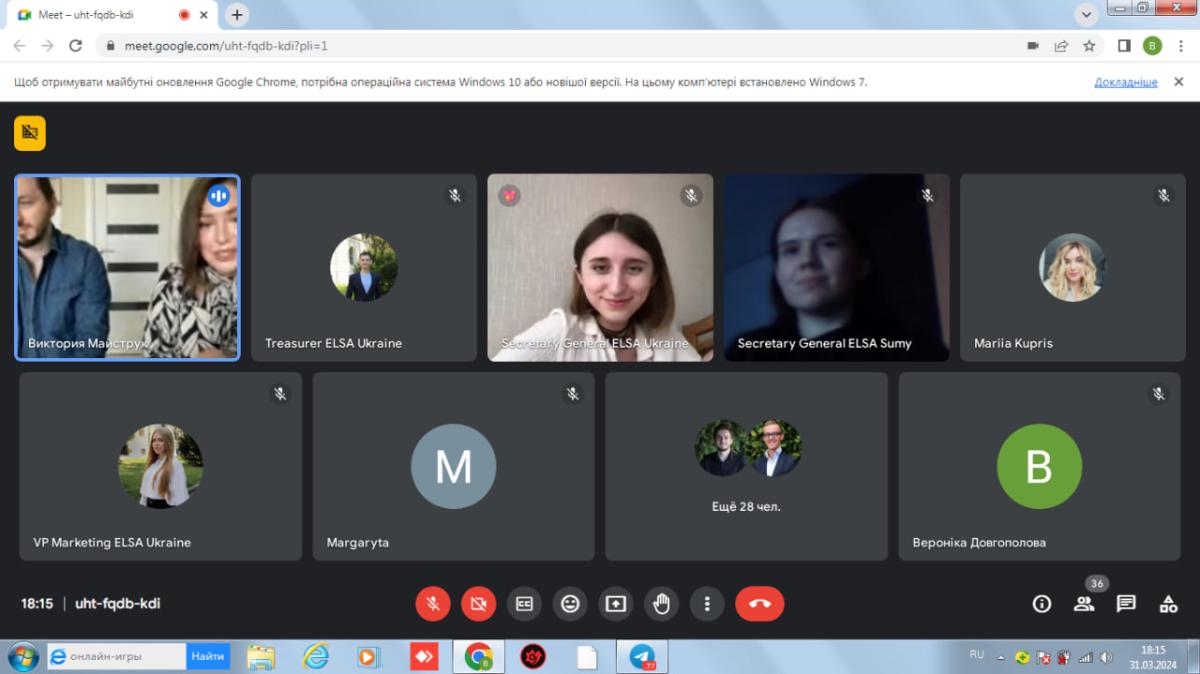
Task: Toggle closed captions button
Action: point(524,604)
